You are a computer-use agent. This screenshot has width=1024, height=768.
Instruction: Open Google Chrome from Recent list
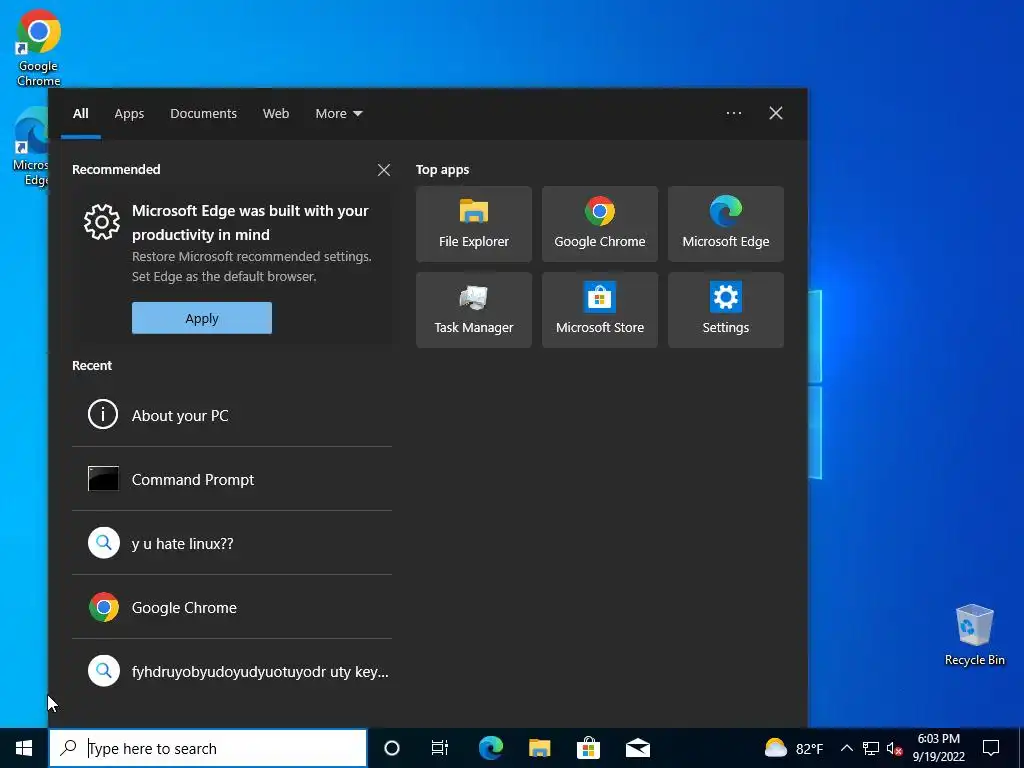tap(232, 607)
